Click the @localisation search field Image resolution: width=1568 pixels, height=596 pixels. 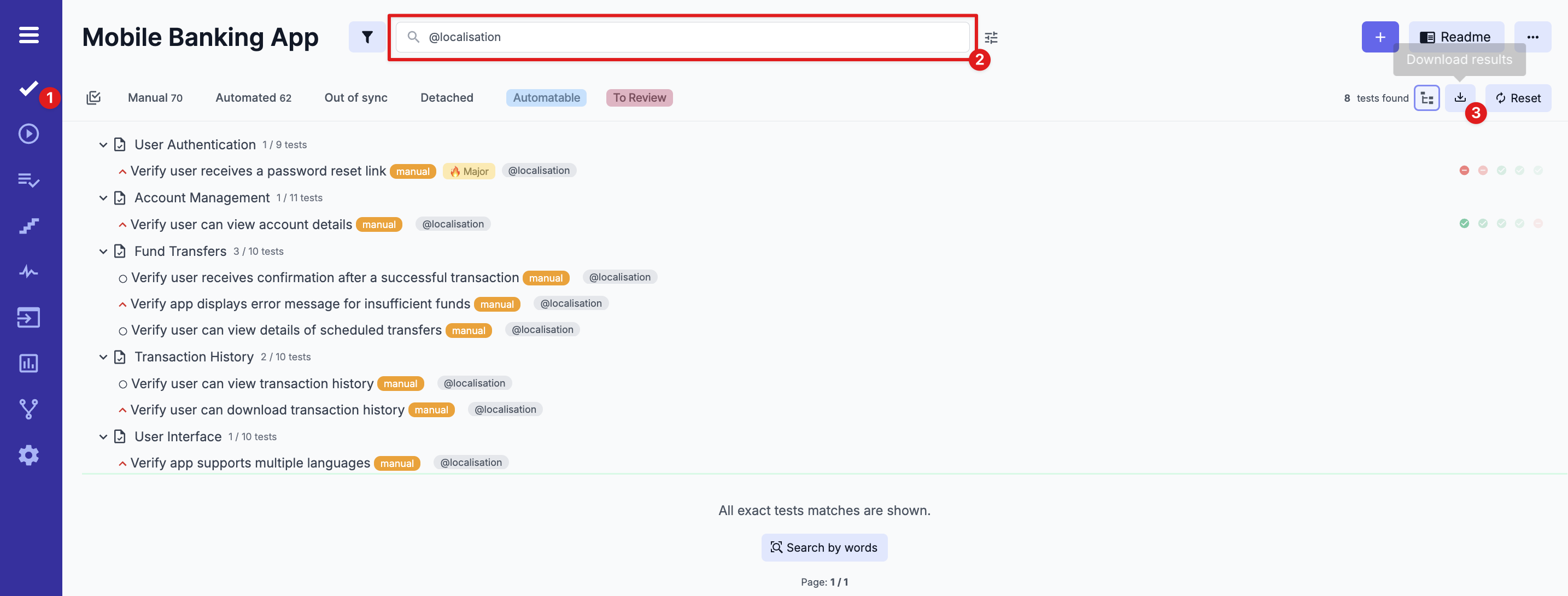pos(682,37)
